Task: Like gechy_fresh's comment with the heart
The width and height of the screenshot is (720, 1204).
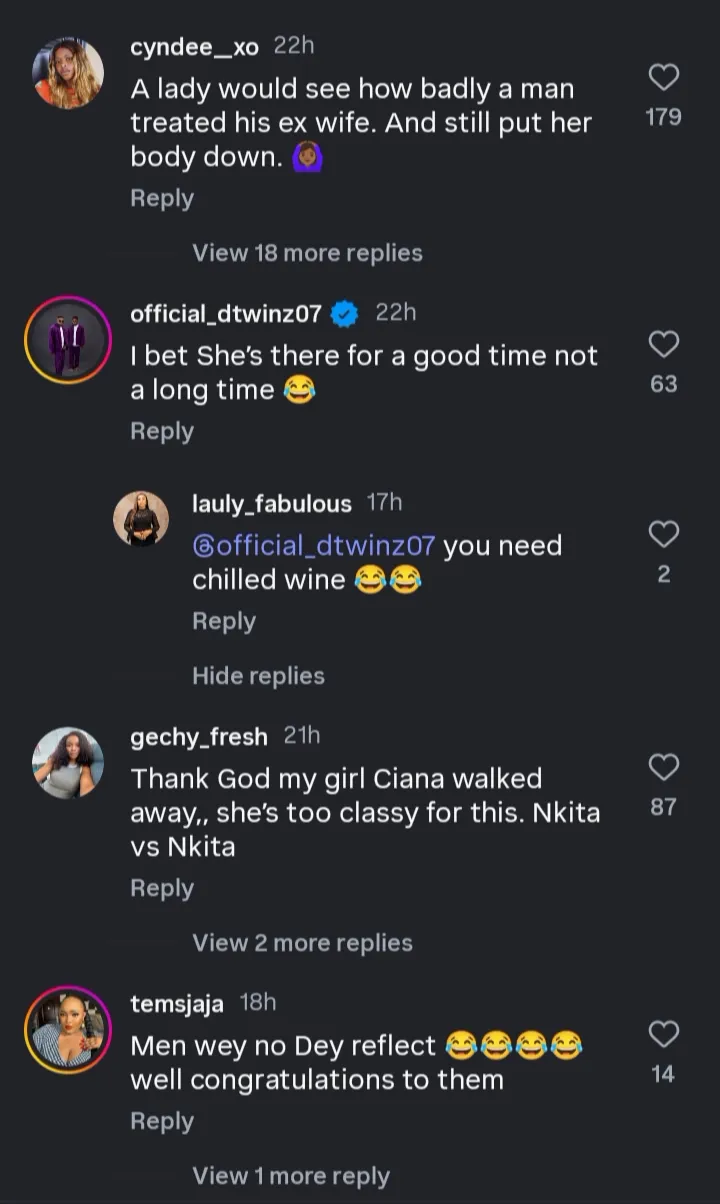Action: click(664, 767)
